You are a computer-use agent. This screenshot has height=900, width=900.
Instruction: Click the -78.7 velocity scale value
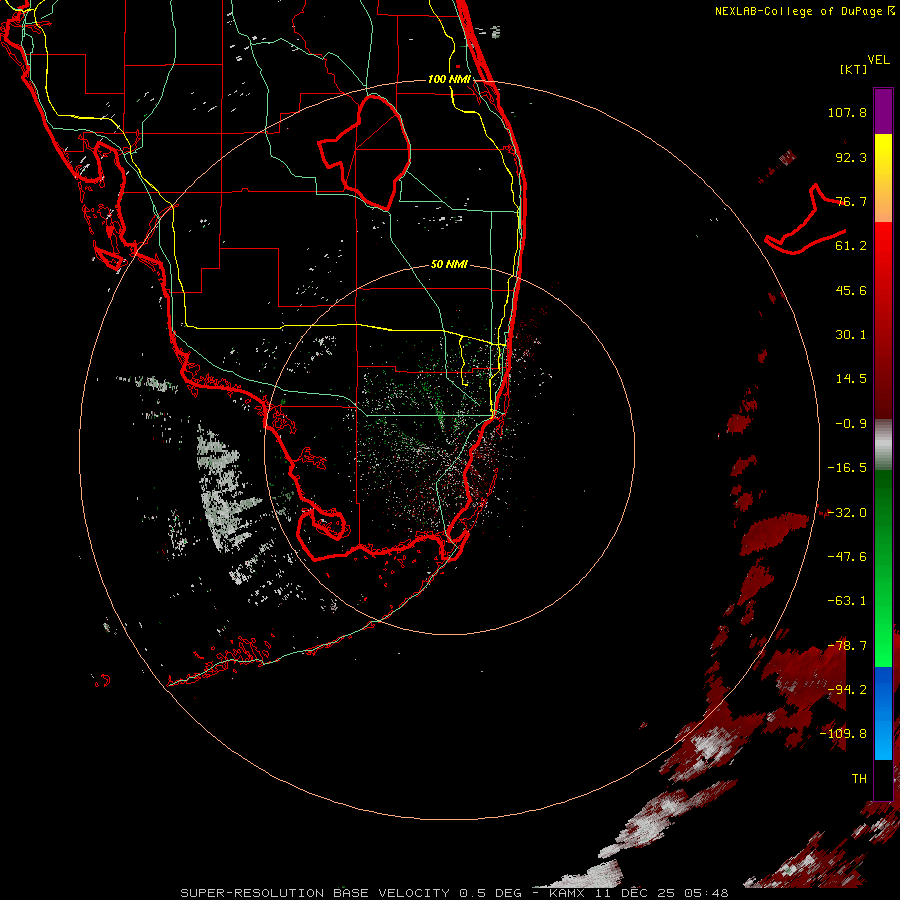click(847, 646)
